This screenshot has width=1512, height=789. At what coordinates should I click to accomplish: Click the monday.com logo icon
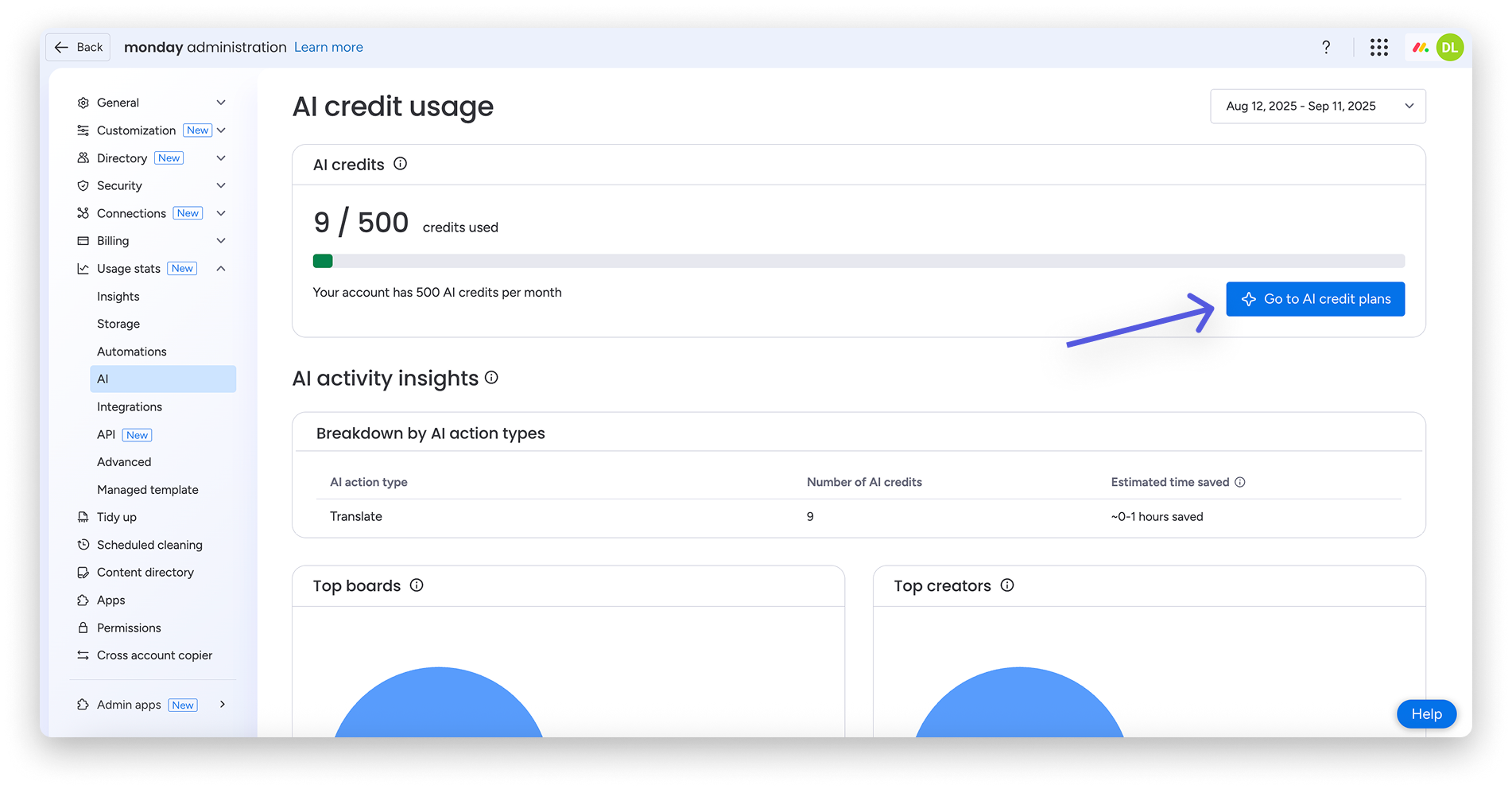click(1420, 48)
